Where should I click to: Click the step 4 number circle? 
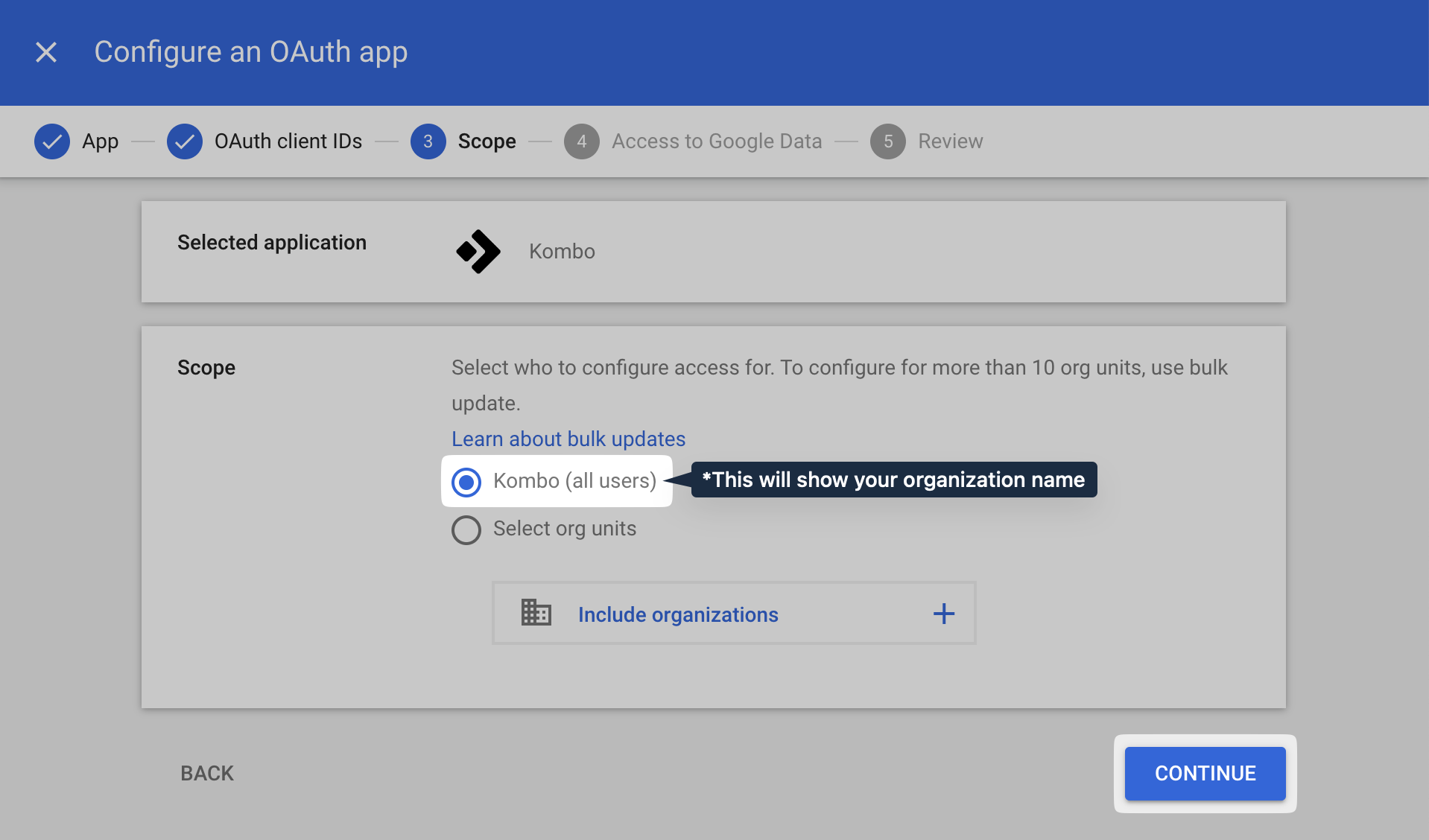click(x=582, y=141)
